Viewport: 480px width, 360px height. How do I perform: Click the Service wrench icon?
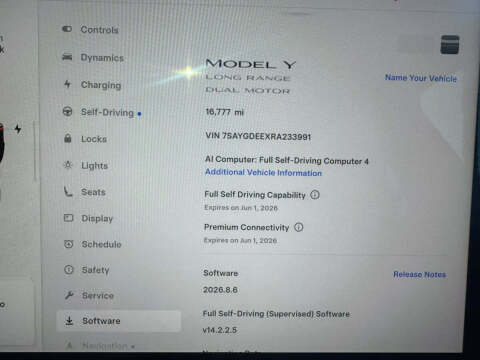69,295
